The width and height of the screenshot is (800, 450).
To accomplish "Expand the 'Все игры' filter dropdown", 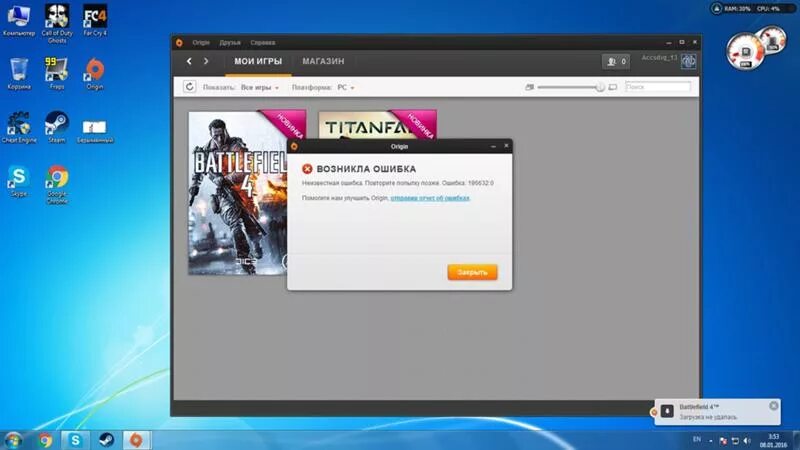I will point(260,87).
